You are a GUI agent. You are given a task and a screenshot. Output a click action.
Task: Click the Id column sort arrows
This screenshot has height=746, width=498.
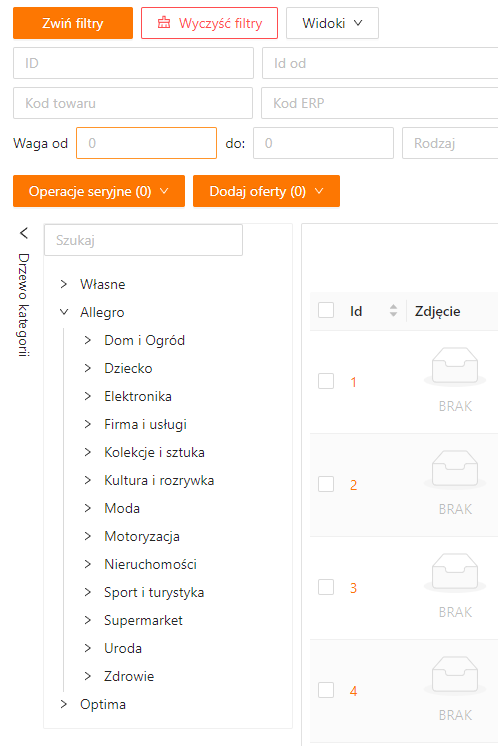[393, 311]
